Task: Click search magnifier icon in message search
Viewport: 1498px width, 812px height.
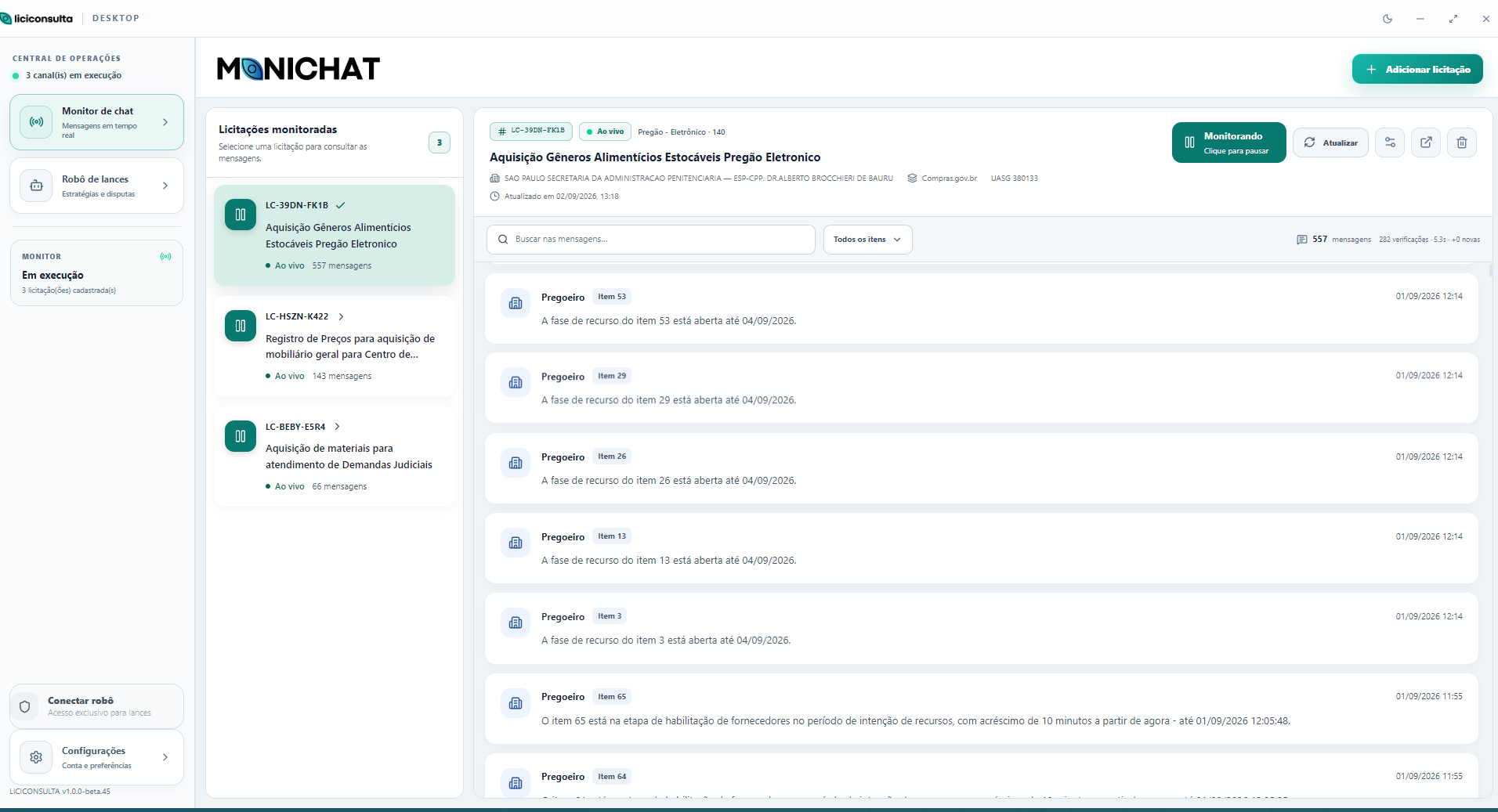Action: (503, 240)
